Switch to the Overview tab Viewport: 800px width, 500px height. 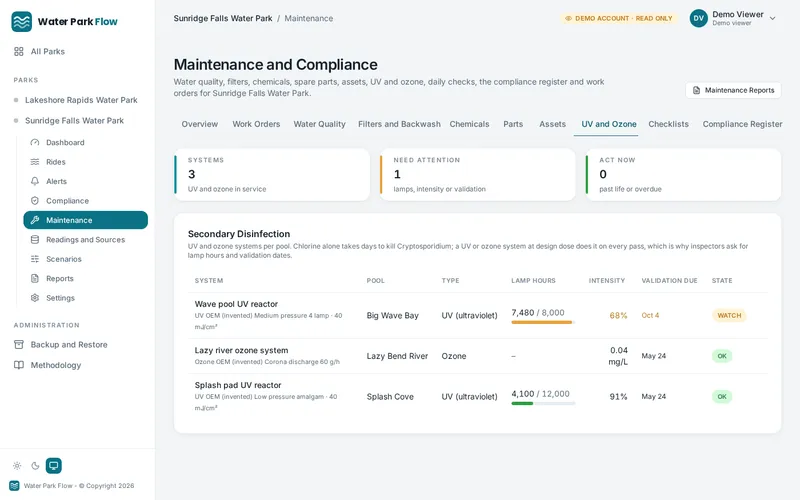199,124
